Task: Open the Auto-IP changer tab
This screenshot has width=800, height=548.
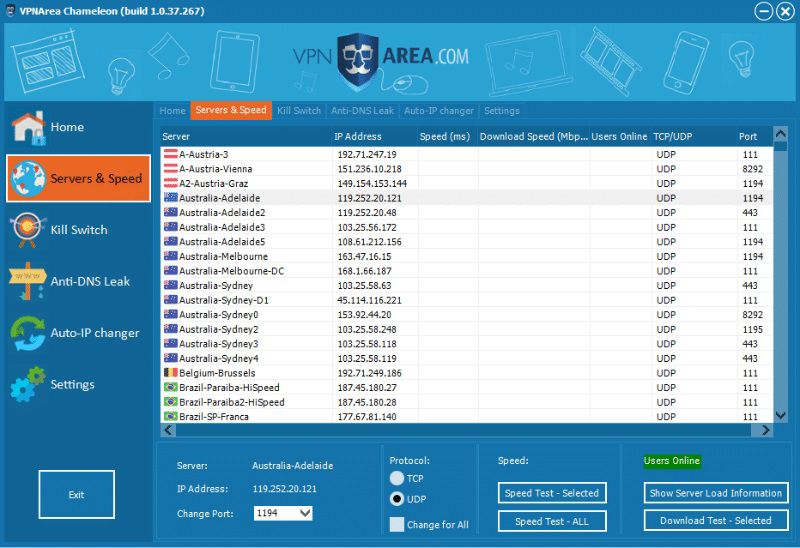Action: [x=439, y=111]
